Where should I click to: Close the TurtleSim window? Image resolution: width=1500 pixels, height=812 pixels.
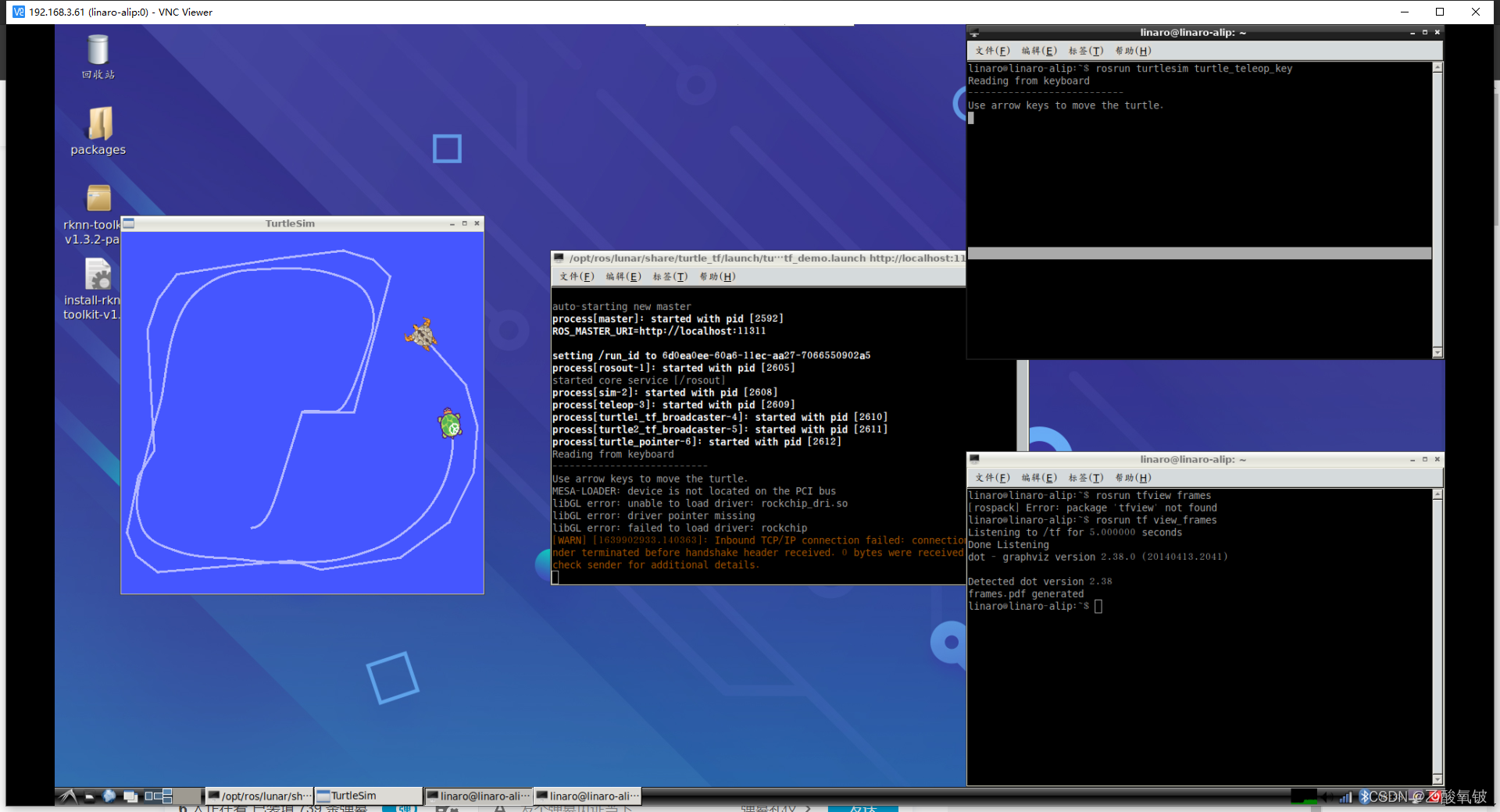477,223
